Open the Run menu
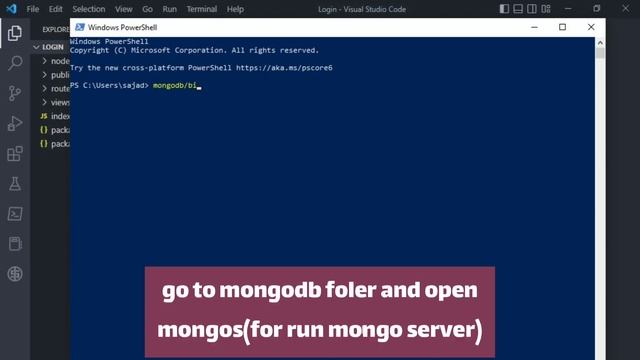640x360 pixels. (x=169, y=9)
